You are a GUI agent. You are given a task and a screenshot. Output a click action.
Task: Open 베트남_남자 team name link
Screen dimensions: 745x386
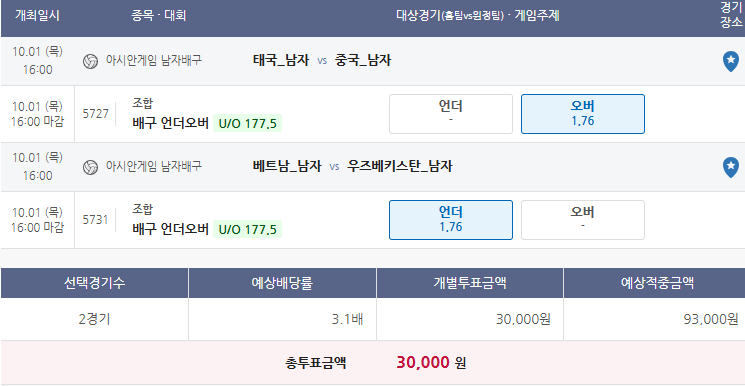287,166
